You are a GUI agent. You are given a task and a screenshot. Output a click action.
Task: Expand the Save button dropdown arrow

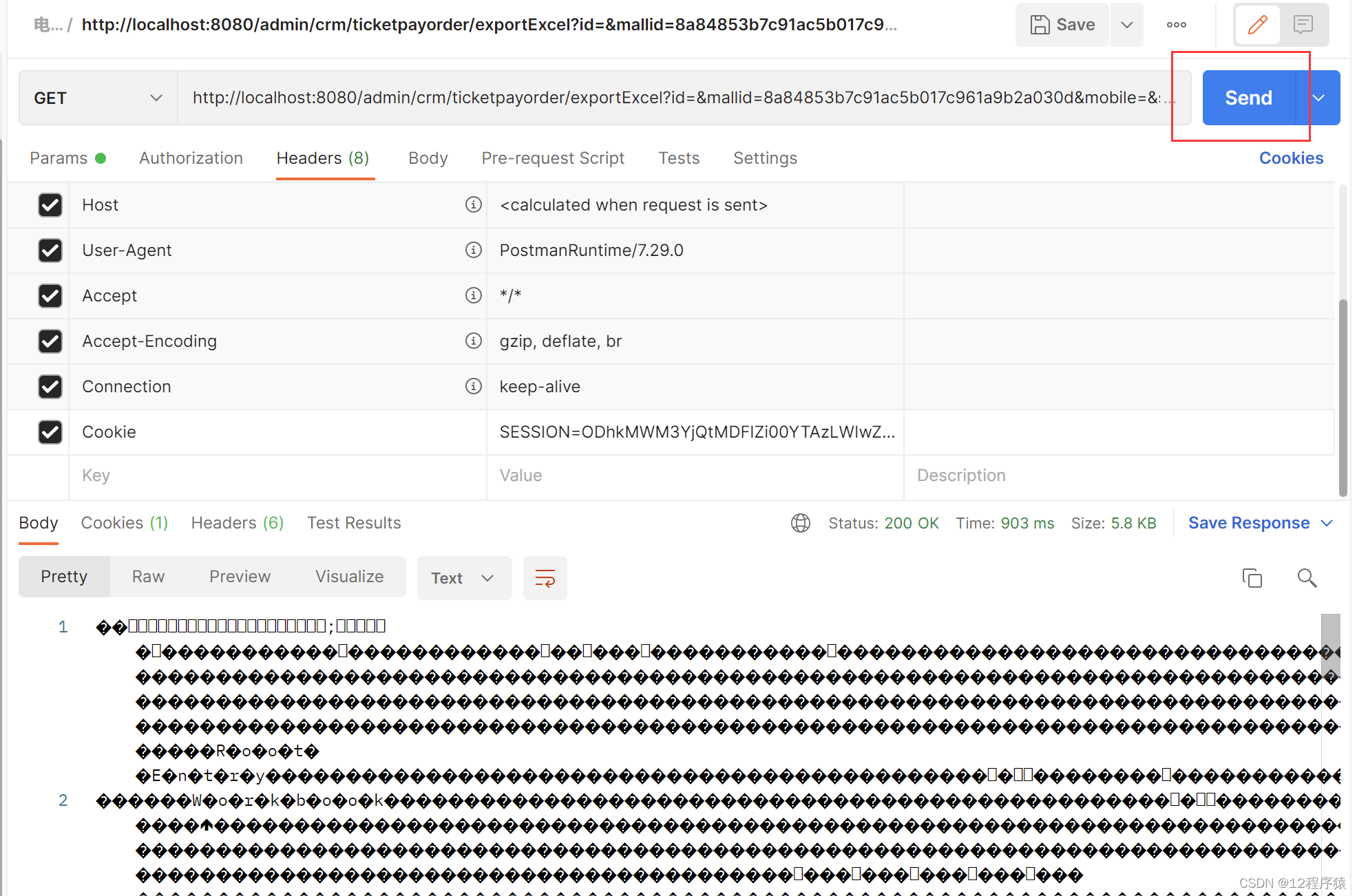point(1126,25)
